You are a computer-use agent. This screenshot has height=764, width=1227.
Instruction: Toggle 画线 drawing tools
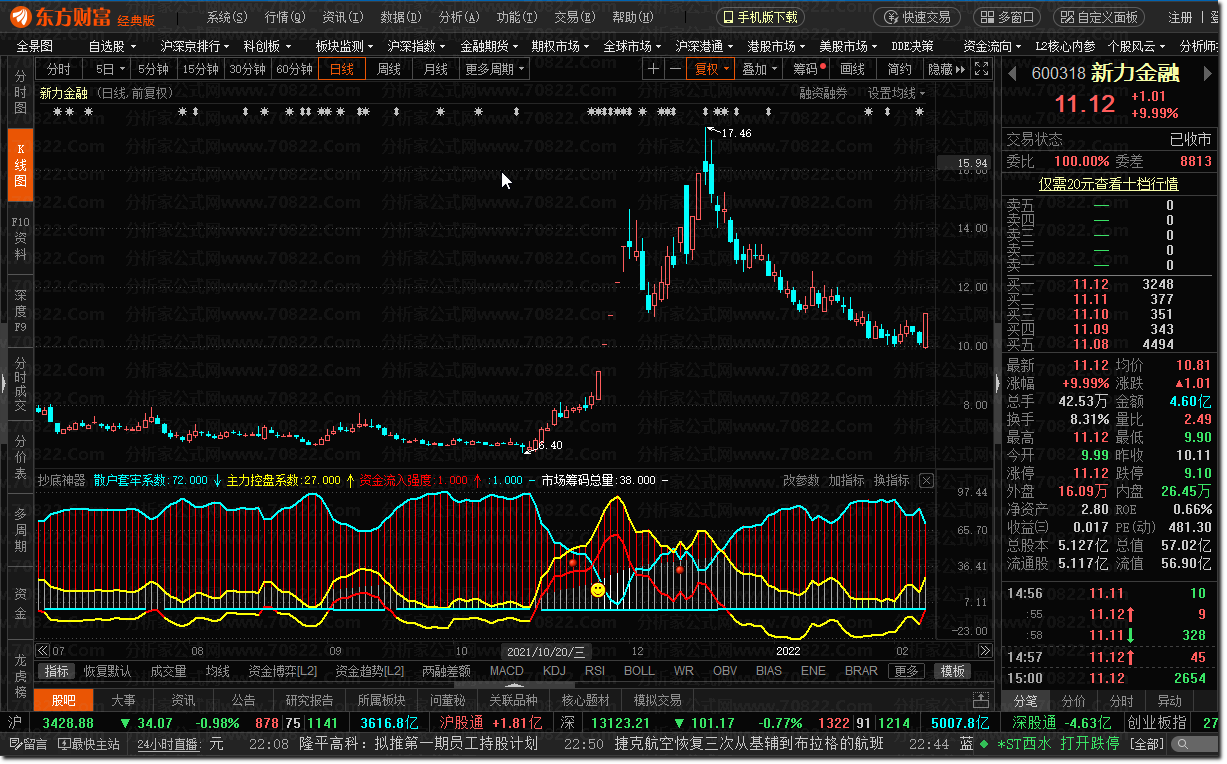(853, 69)
